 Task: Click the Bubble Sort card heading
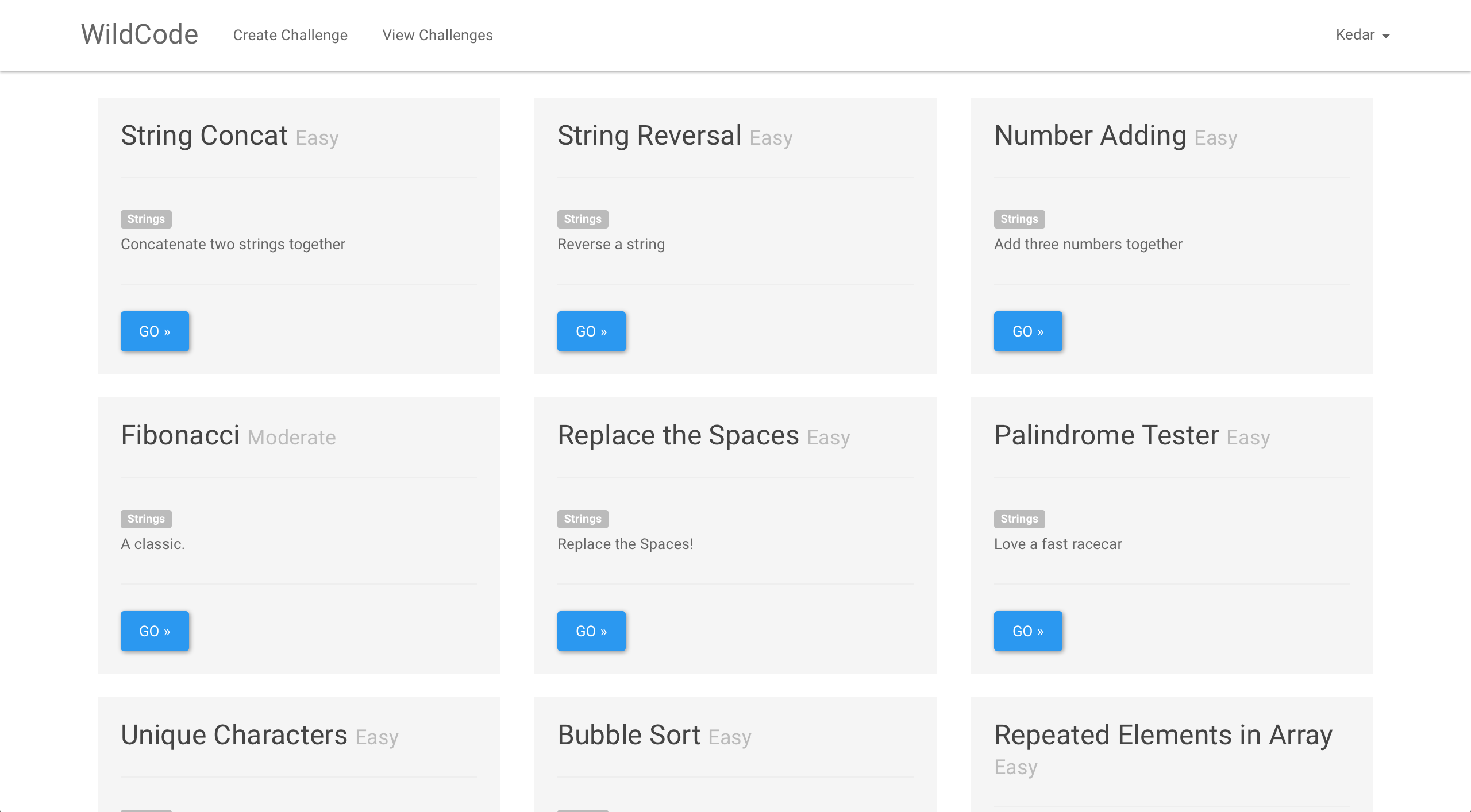629,735
